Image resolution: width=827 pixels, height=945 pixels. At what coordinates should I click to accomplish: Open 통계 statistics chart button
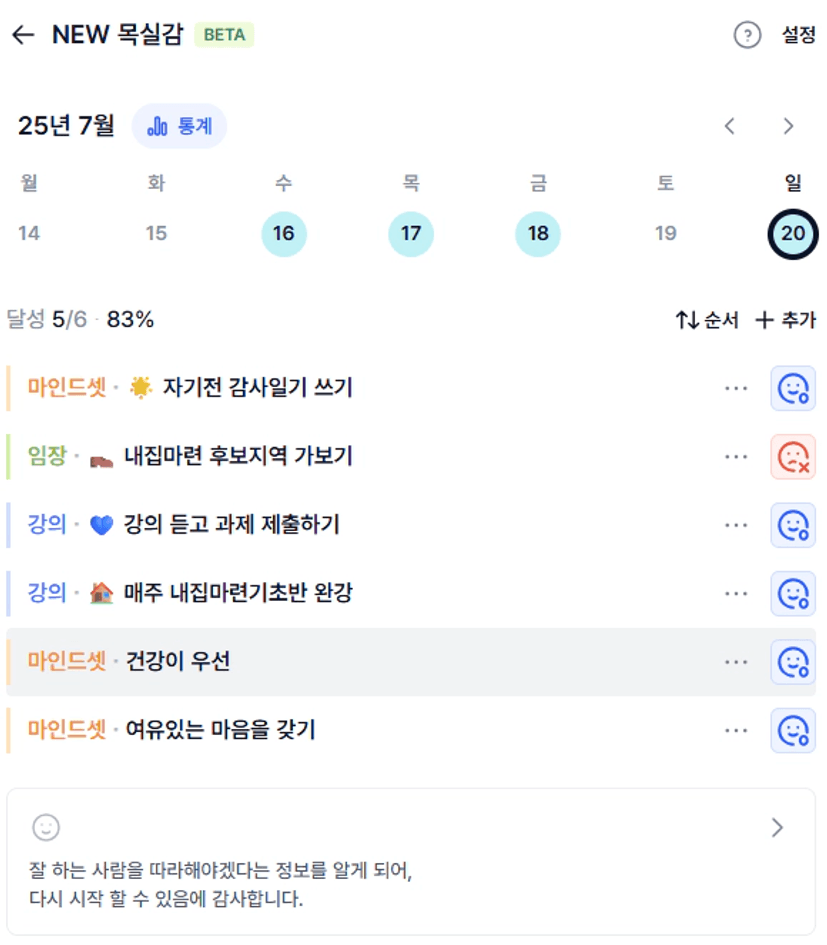click(180, 126)
